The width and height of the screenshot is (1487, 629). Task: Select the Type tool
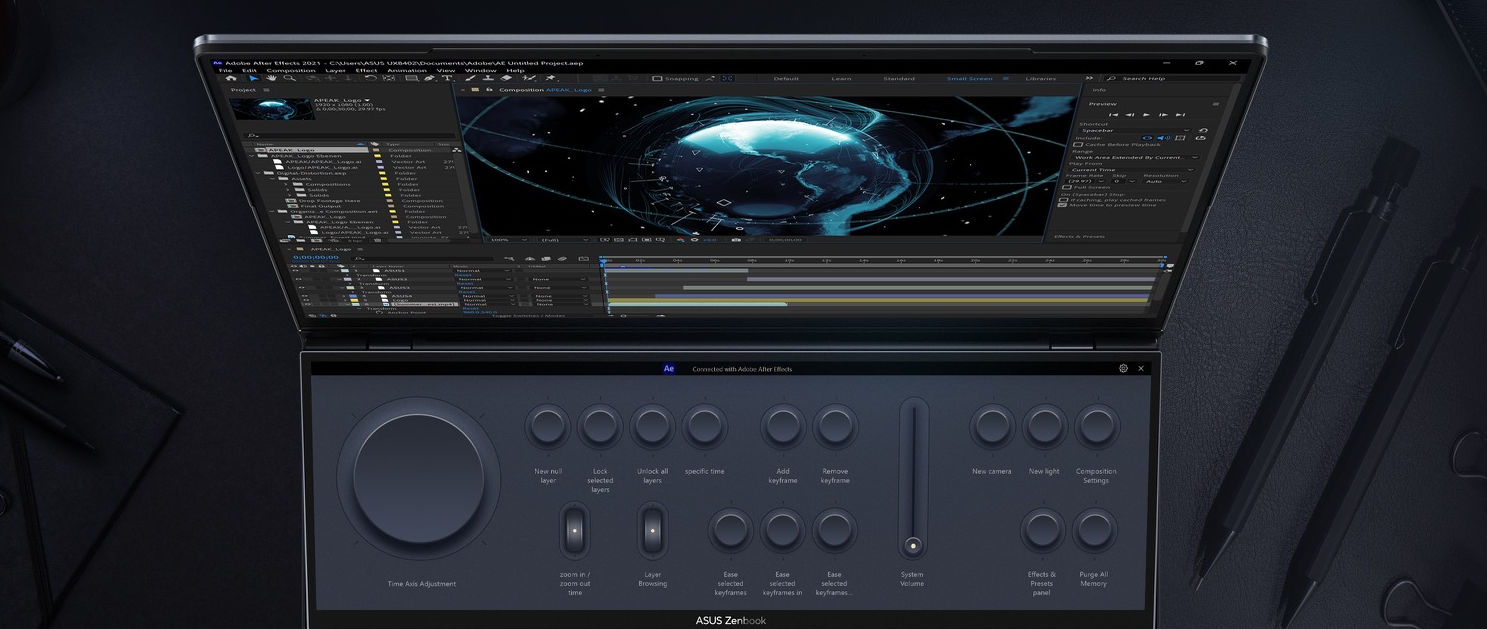click(x=446, y=78)
